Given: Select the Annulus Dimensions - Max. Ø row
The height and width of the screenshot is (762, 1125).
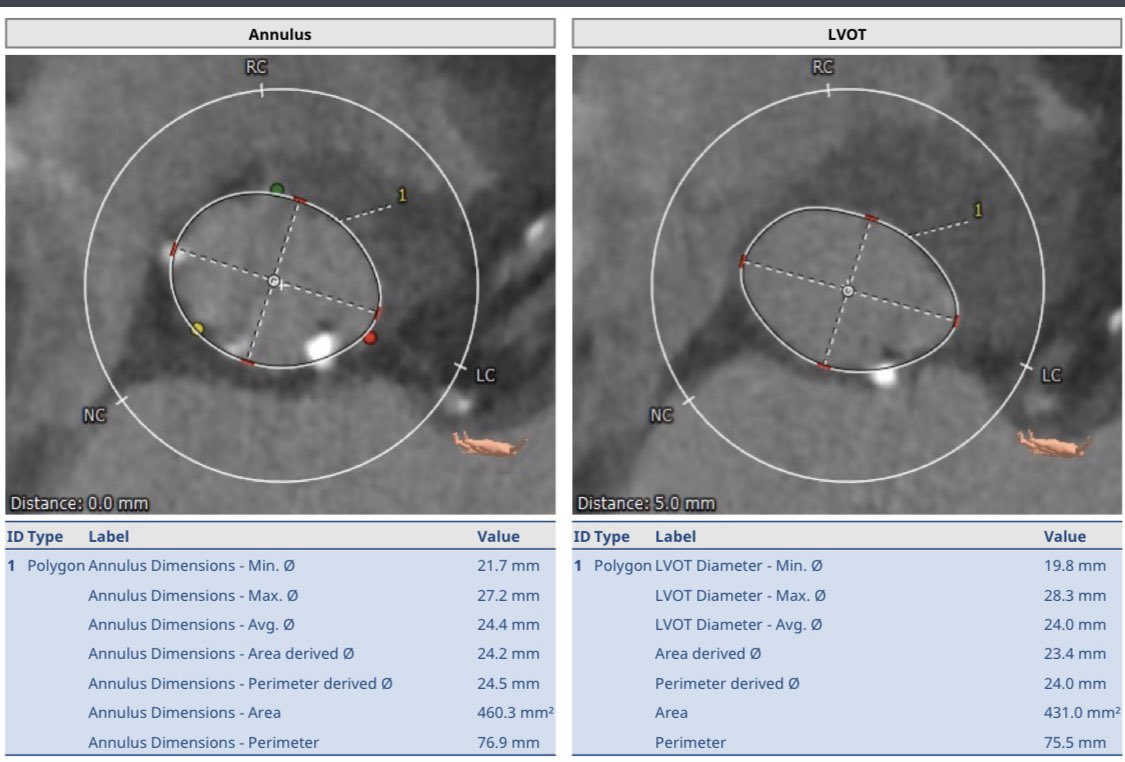Looking at the screenshot, I should (x=280, y=596).
